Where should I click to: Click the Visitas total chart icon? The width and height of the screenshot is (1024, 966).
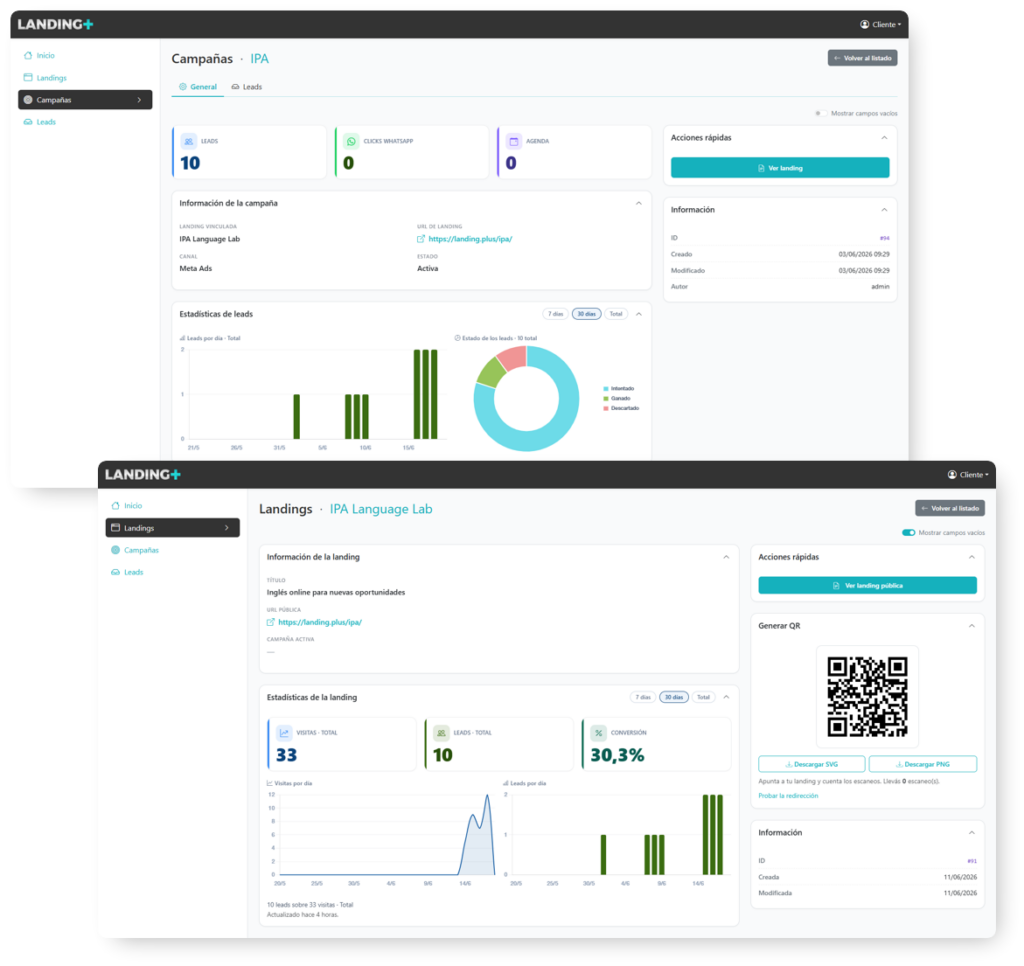pos(284,733)
